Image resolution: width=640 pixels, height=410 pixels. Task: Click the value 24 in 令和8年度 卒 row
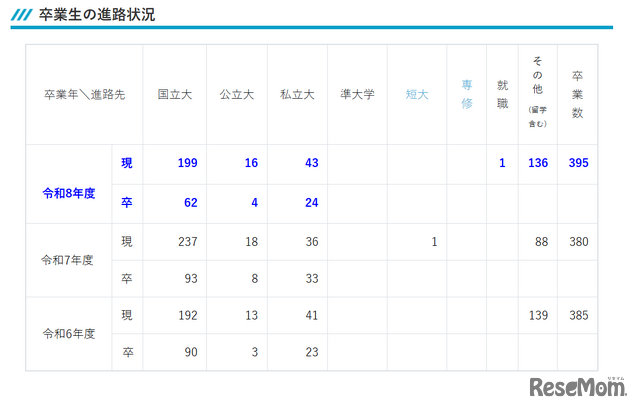311,202
